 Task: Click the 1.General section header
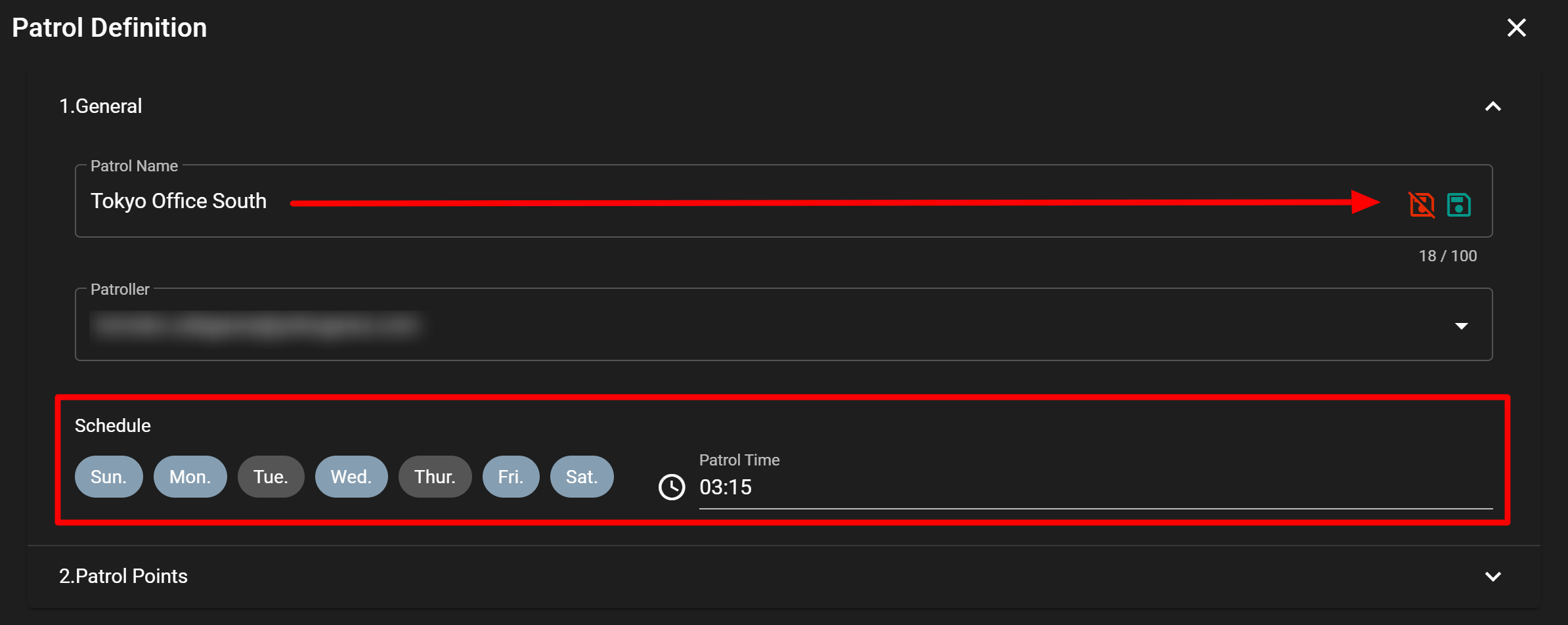(x=783, y=106)
